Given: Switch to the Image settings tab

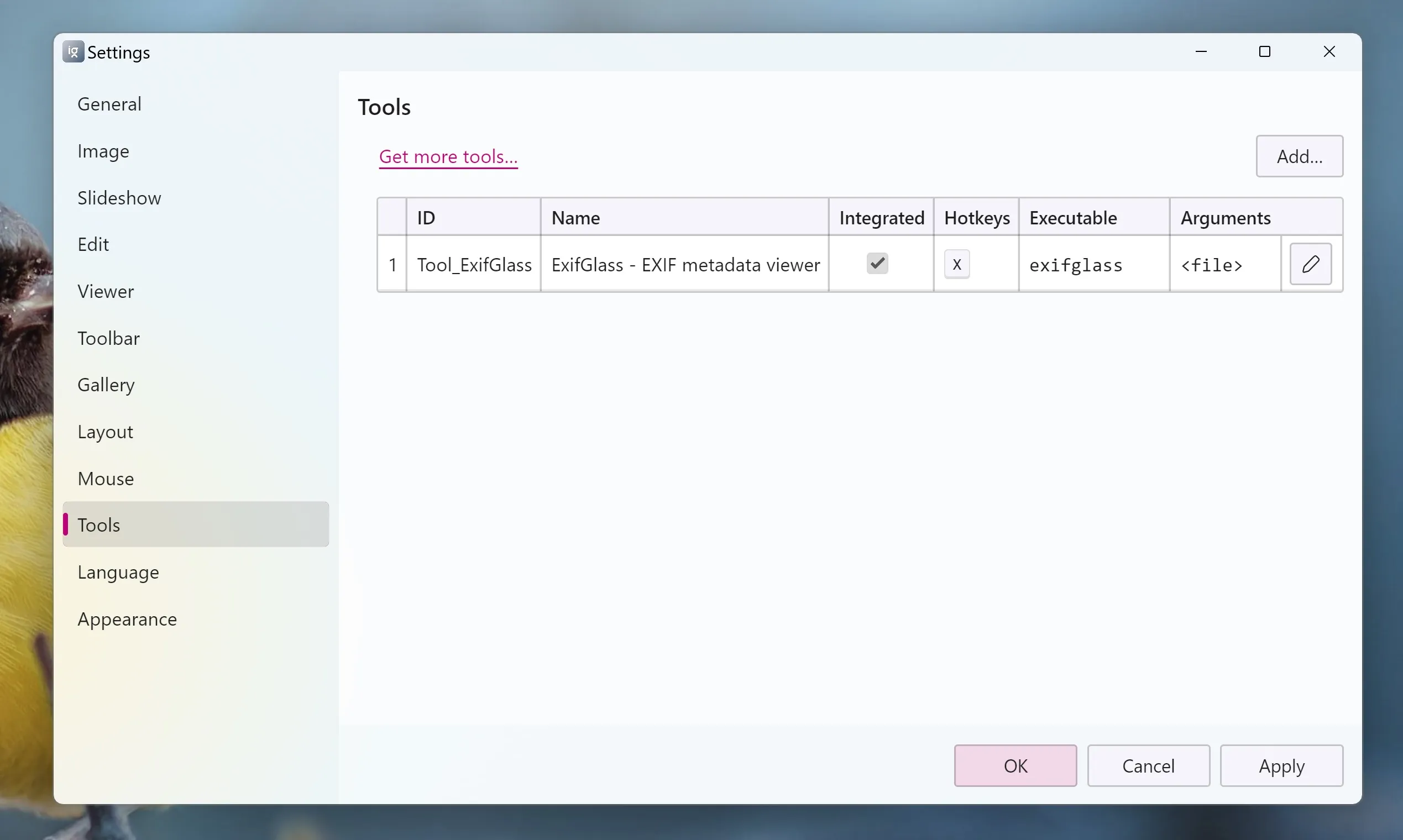Looking at the screenshot, I should [103, 151].
